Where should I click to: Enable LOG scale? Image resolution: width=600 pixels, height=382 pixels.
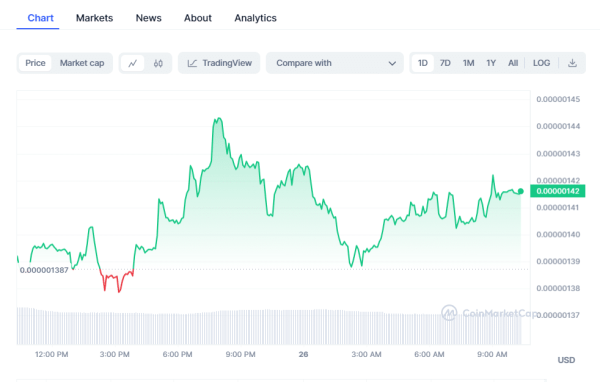click(x=541, y=63)
